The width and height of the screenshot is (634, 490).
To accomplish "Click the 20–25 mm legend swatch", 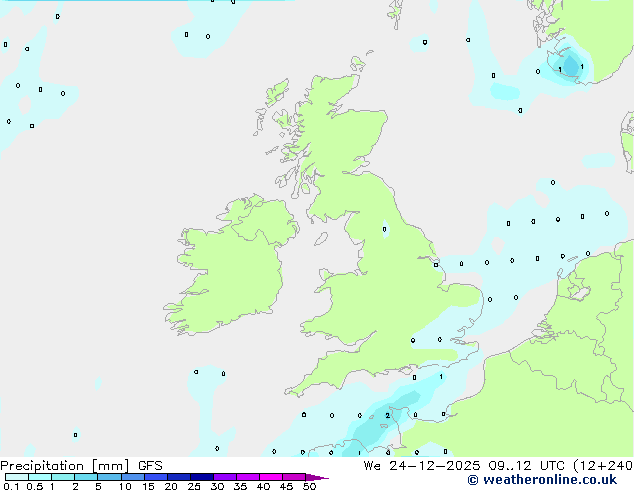I will pos(178,477).
